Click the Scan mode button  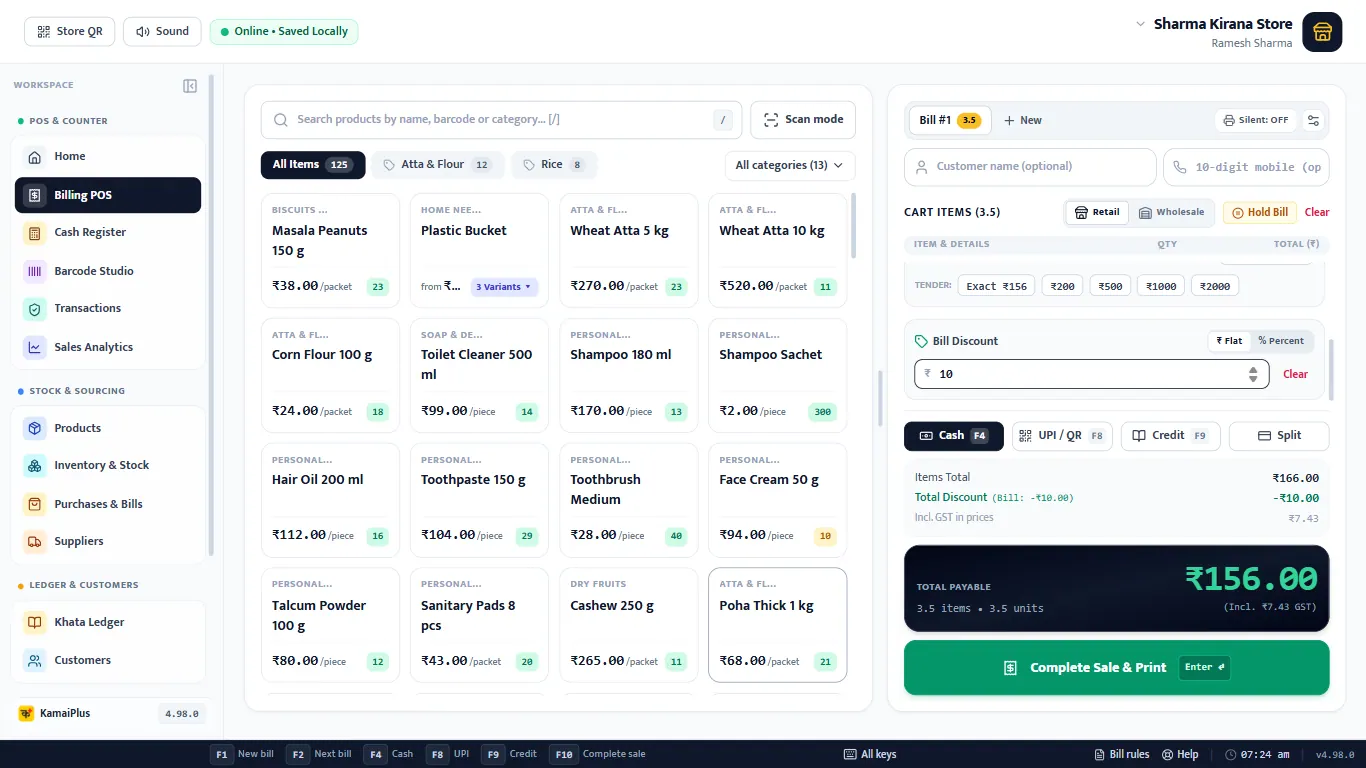click(803, 119)
